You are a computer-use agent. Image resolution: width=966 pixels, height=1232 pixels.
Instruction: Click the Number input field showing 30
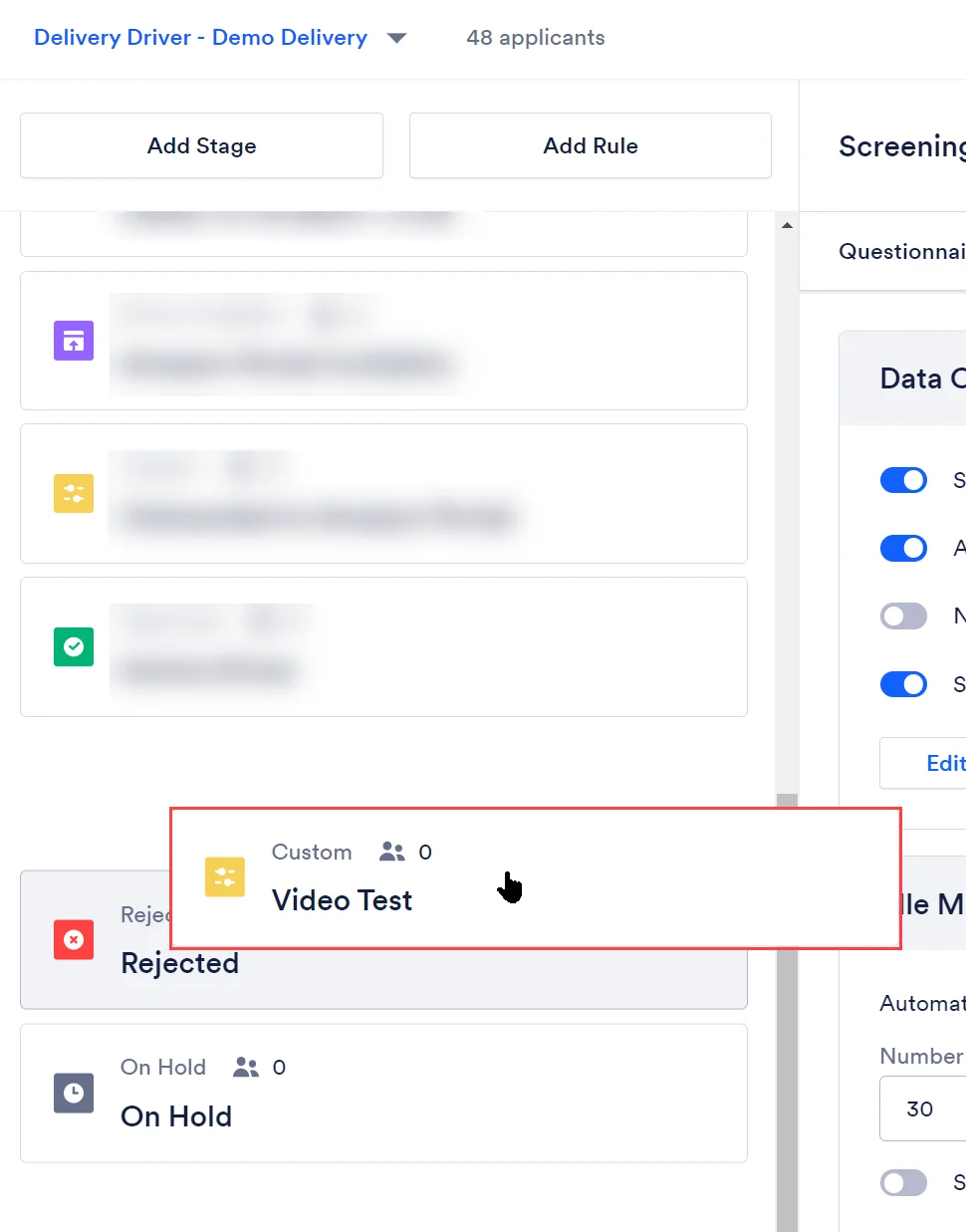923,1109
